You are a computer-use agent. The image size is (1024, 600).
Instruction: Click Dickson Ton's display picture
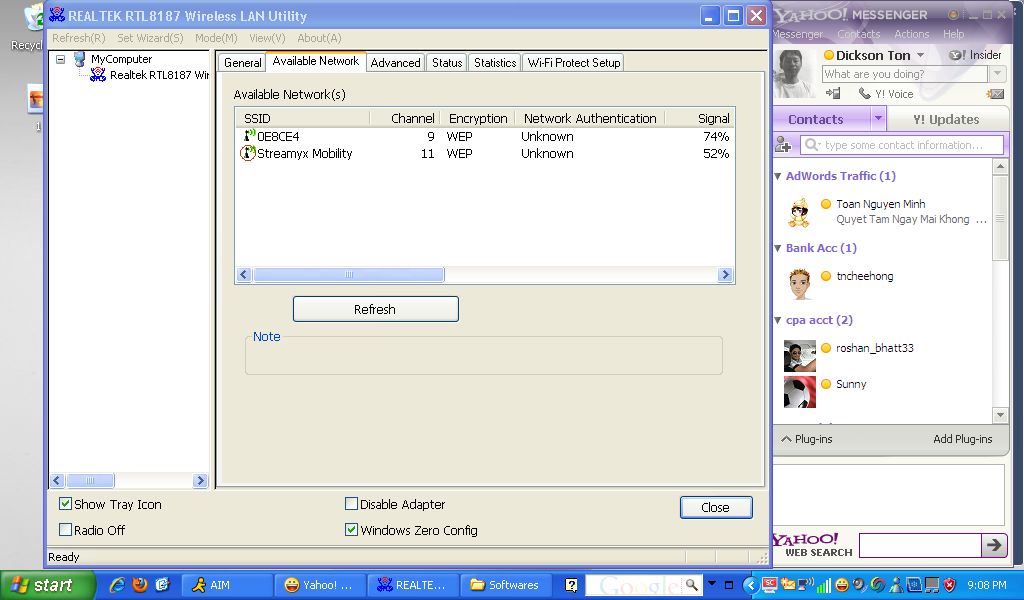(795, 74)
